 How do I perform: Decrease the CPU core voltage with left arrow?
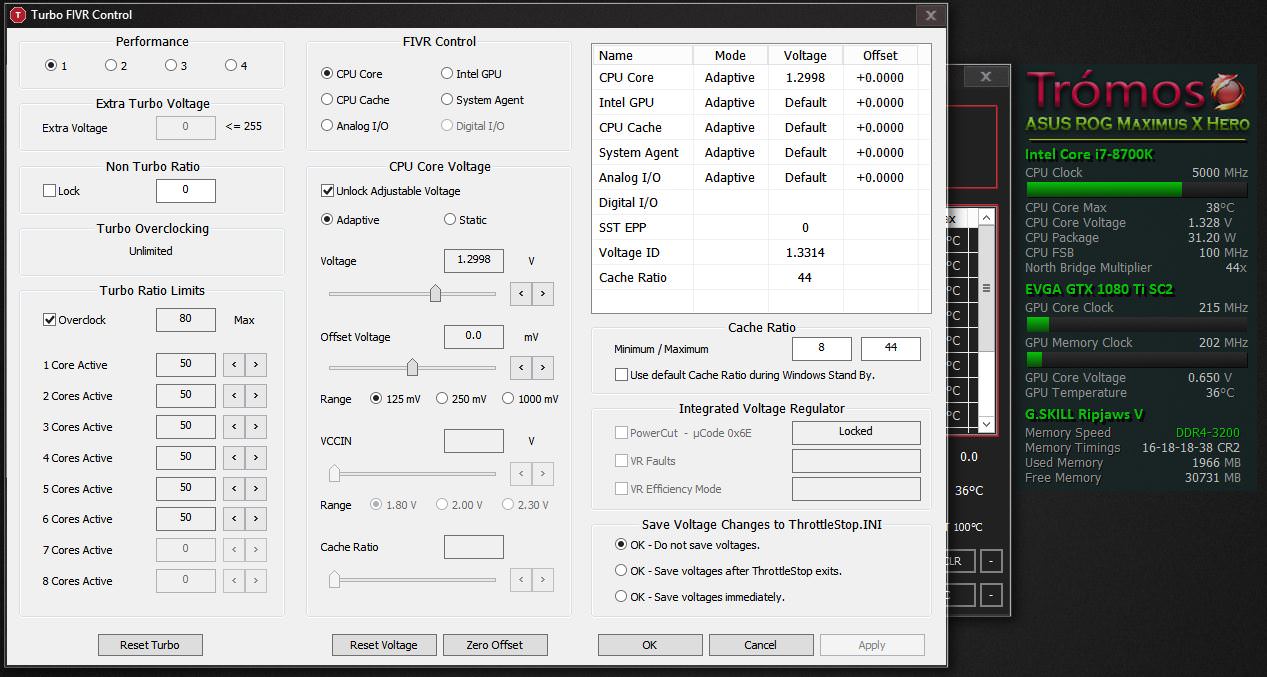pyautogui.click(x=521, y=294)
